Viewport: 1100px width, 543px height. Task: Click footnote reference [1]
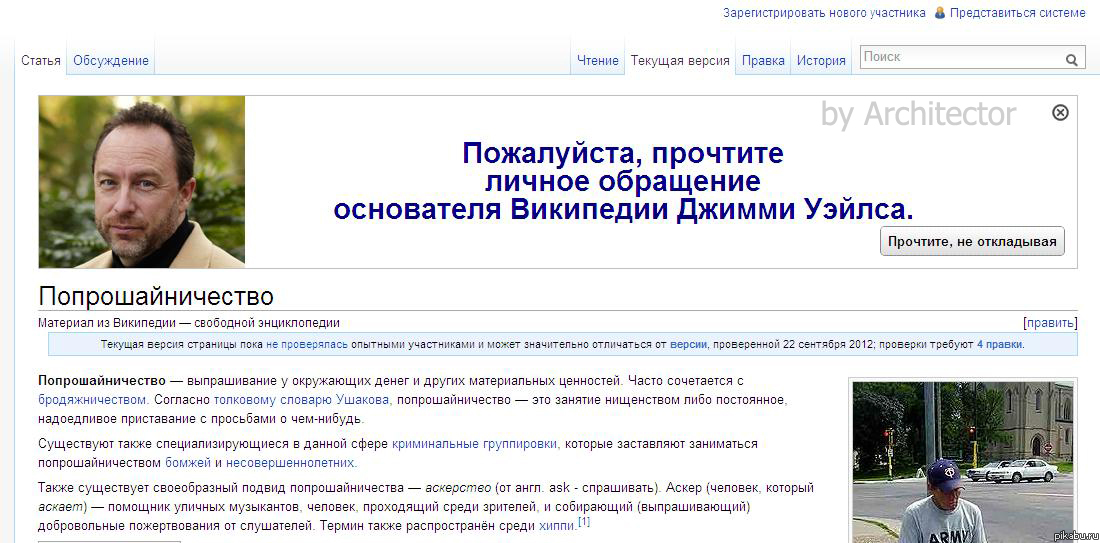click(584, 521)
